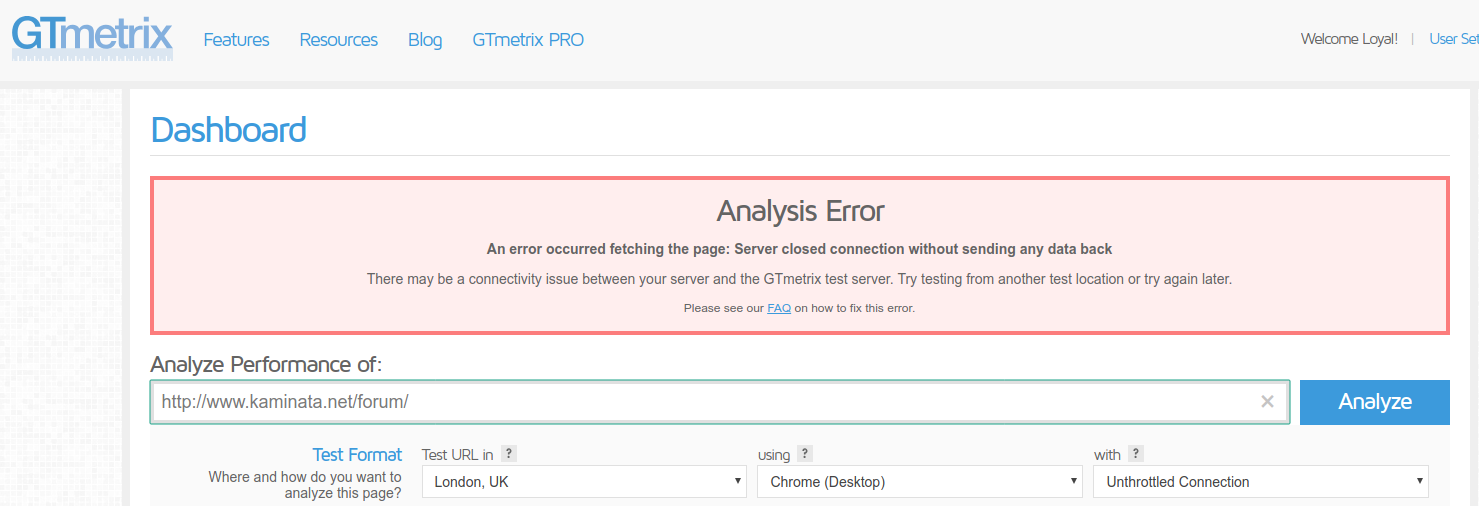Expand the Unthrottled Connection dropdown
Viewport: 1479px width, 506px height.
click(x=1261, y=481)
